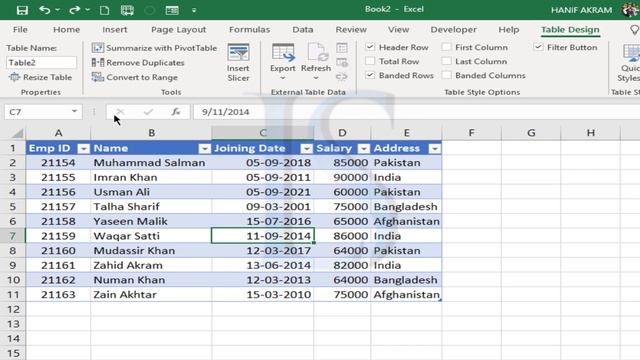Click Summarize with PivotTable

point(155,48)
